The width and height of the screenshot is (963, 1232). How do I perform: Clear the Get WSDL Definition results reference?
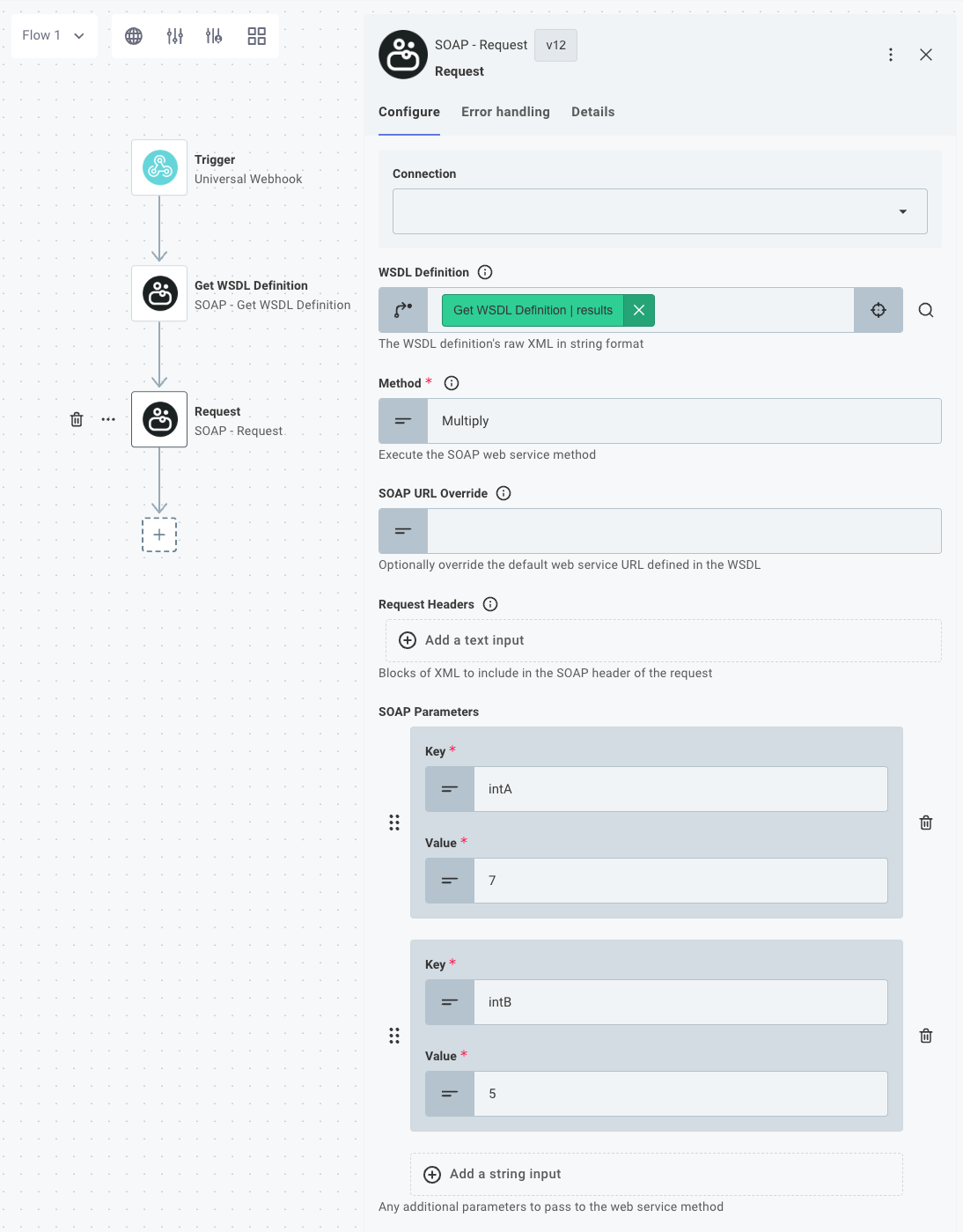639,310
